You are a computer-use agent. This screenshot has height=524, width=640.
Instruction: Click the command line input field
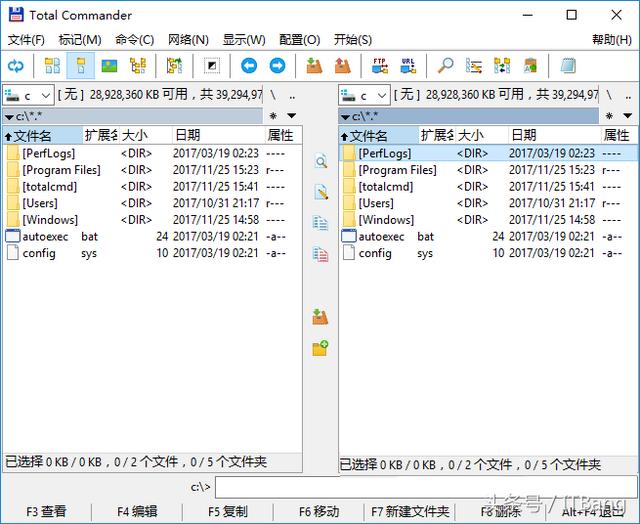(426, 487)
